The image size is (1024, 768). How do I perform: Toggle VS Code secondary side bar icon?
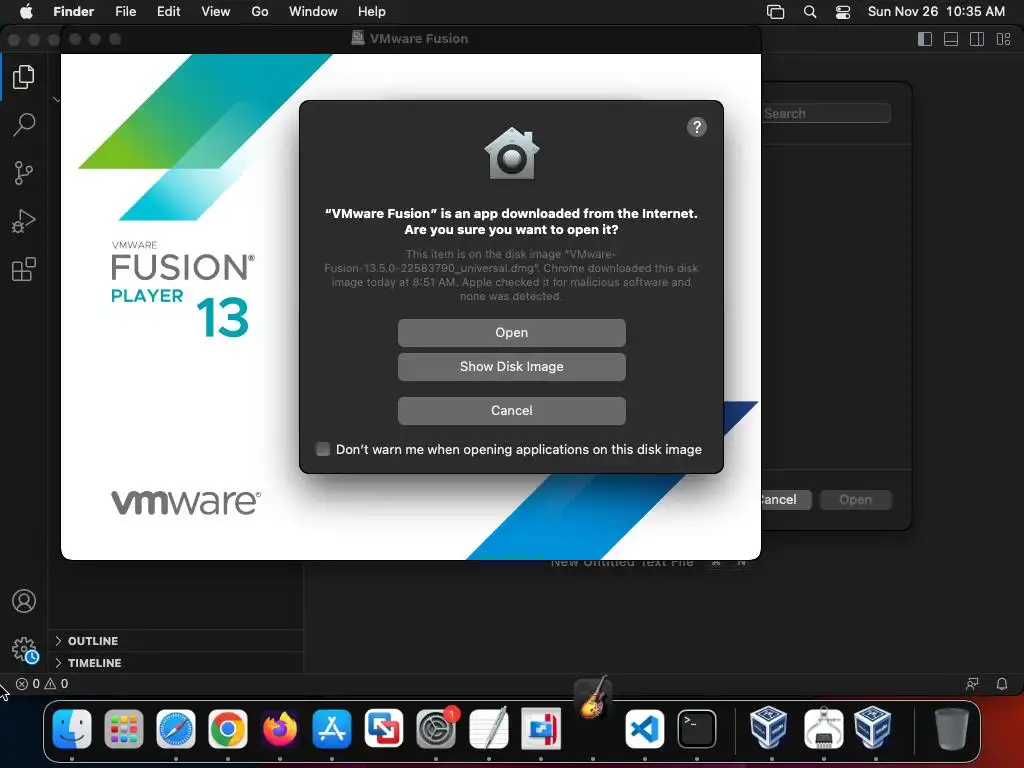(x=977, y=39)
